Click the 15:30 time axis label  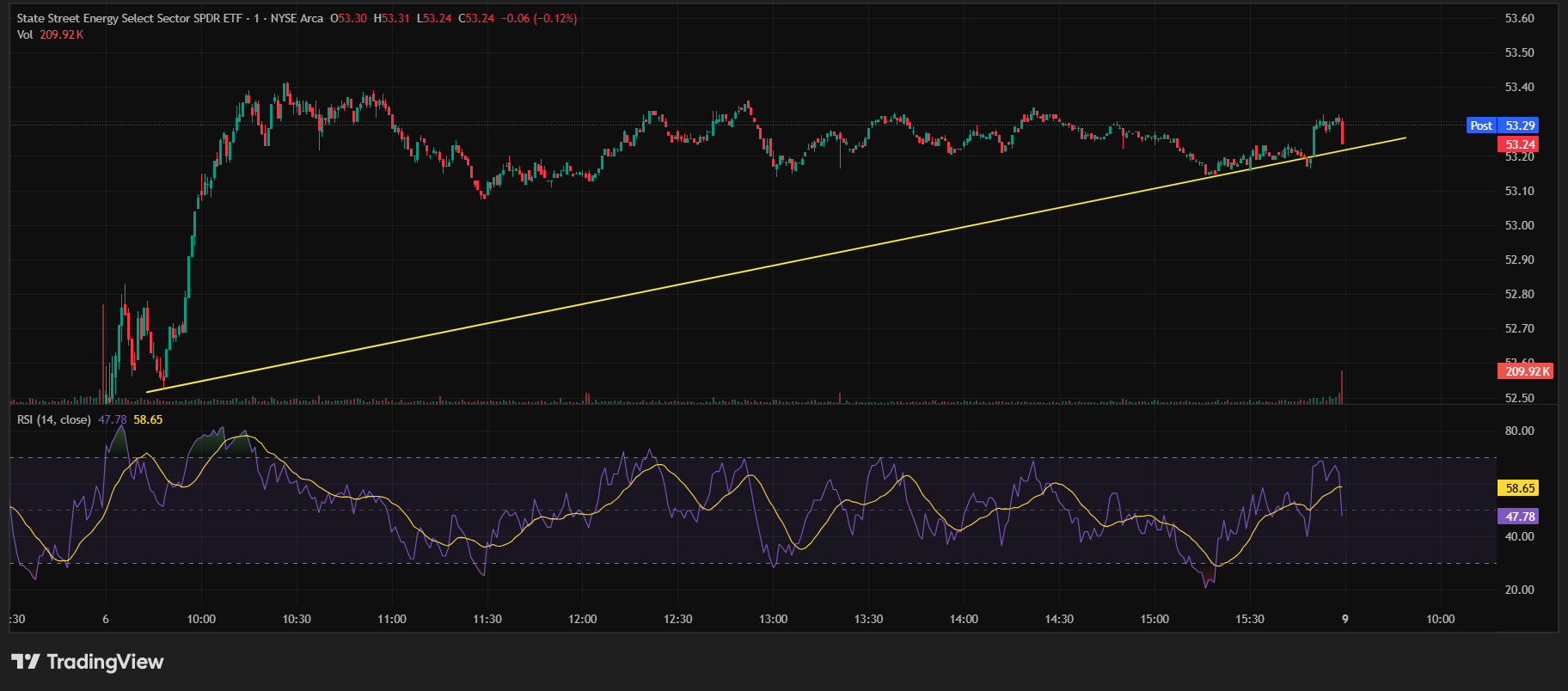1250,619
